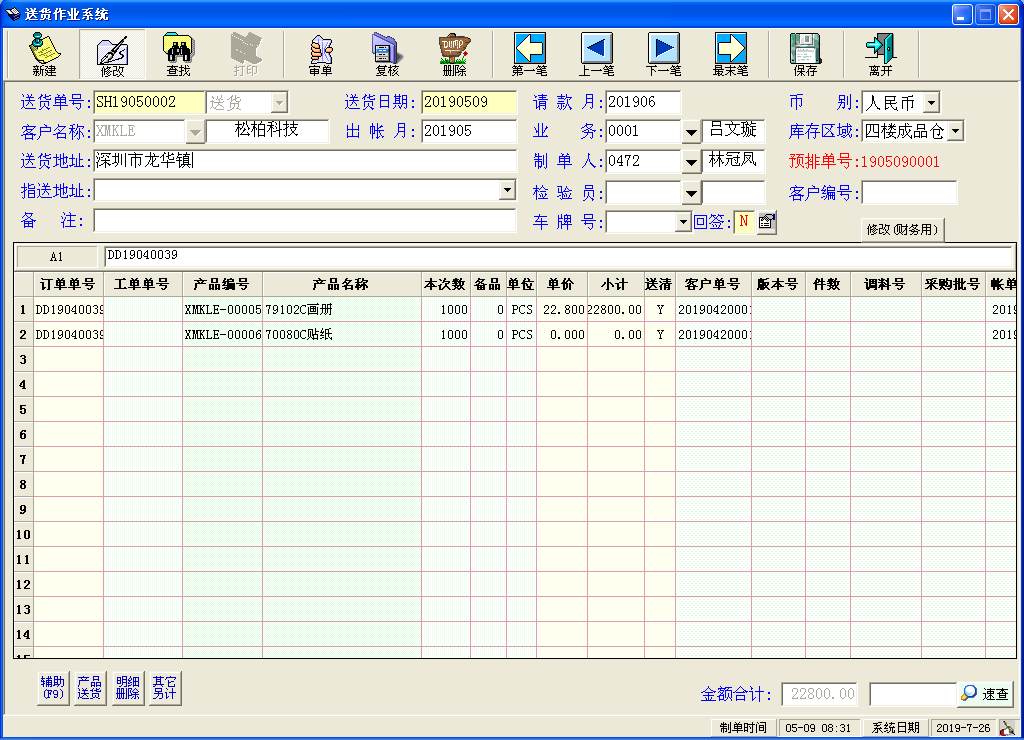1024x740 pixels.
Task: Open the 库存区域 四楼成品仓 dropdown
Action: [955, 131]
